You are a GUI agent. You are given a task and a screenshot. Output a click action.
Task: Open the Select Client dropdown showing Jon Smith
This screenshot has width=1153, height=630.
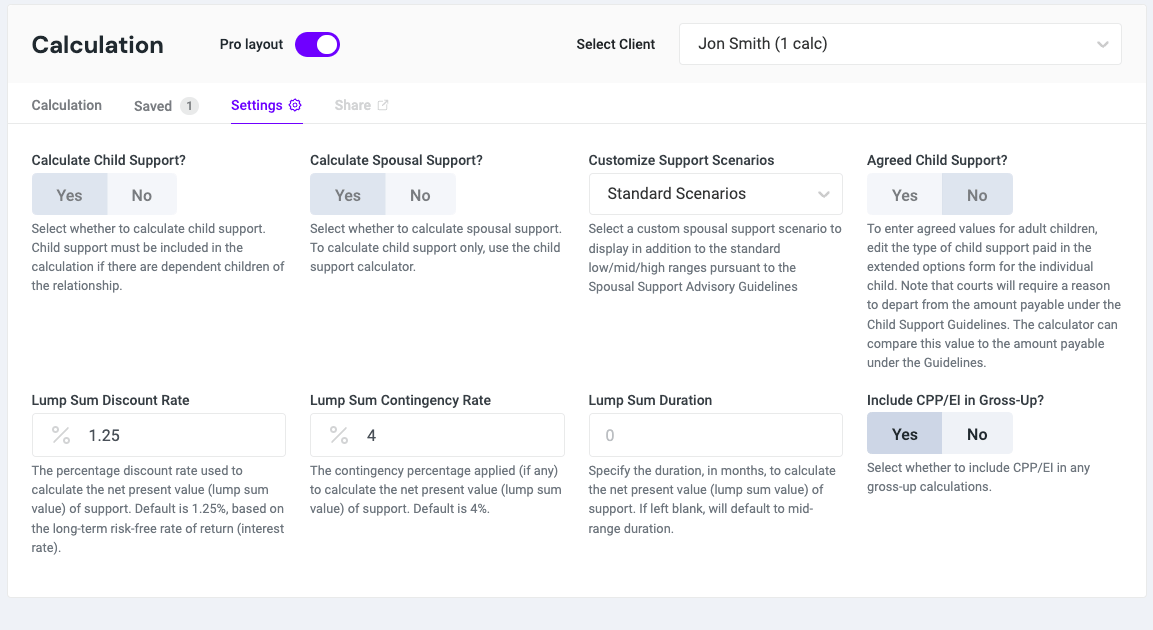(900, 44)
